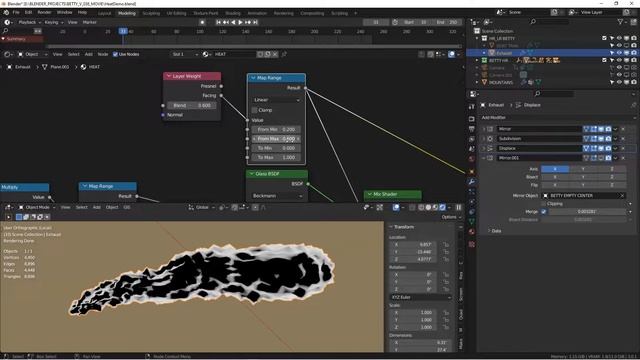Viewport: 640px width, 360px height.
Task: Open the Node menu in the shader editor
Action: click(103, 54)
